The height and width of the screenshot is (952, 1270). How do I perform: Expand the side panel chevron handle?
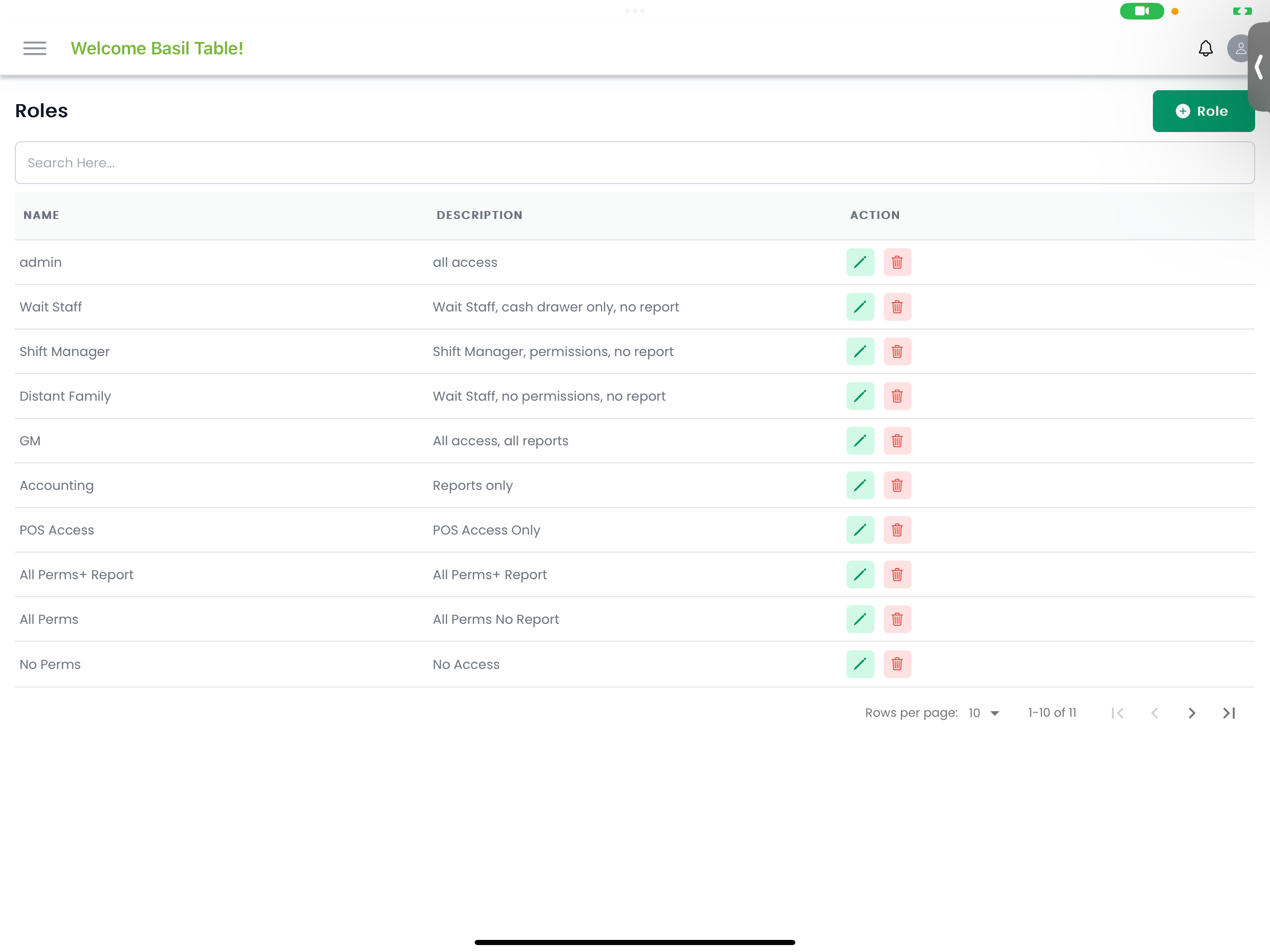click(1258, 67)
